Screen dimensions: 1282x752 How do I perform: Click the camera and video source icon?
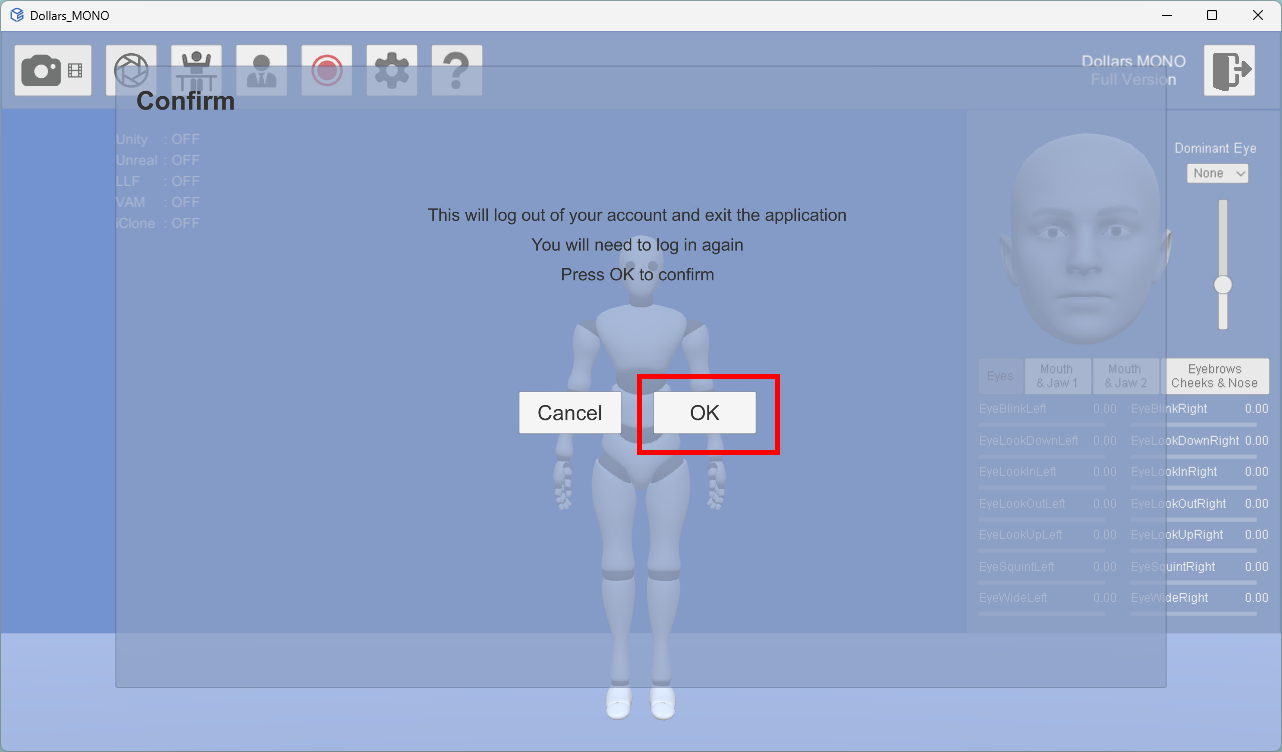click(53, 71)
